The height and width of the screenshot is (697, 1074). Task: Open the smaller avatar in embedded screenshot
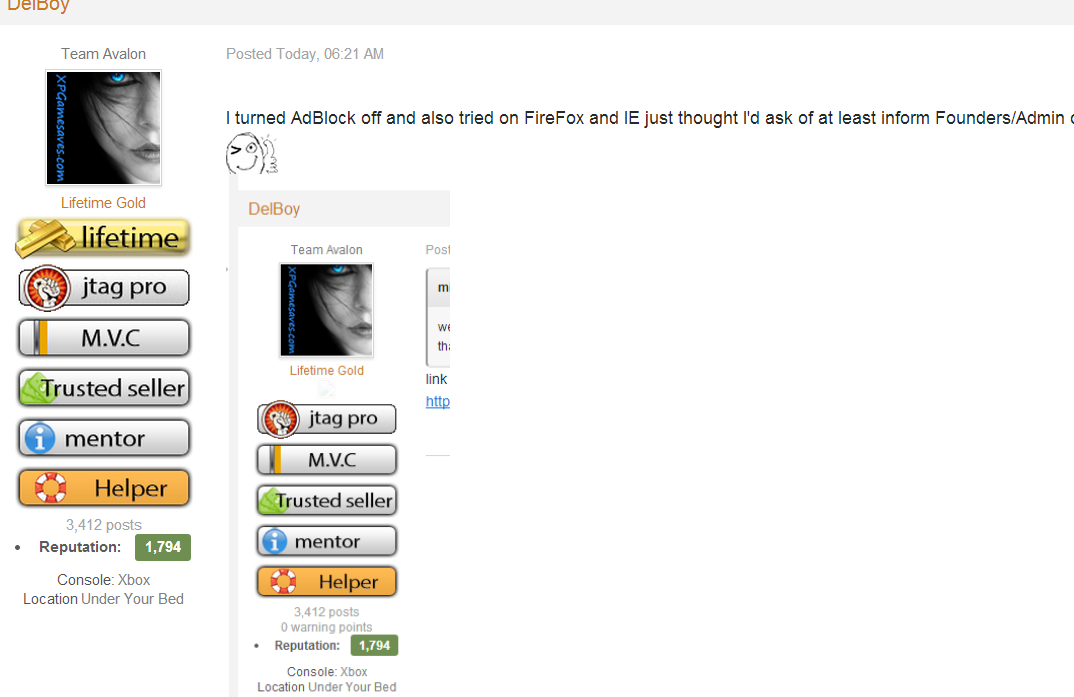(327, 309)
